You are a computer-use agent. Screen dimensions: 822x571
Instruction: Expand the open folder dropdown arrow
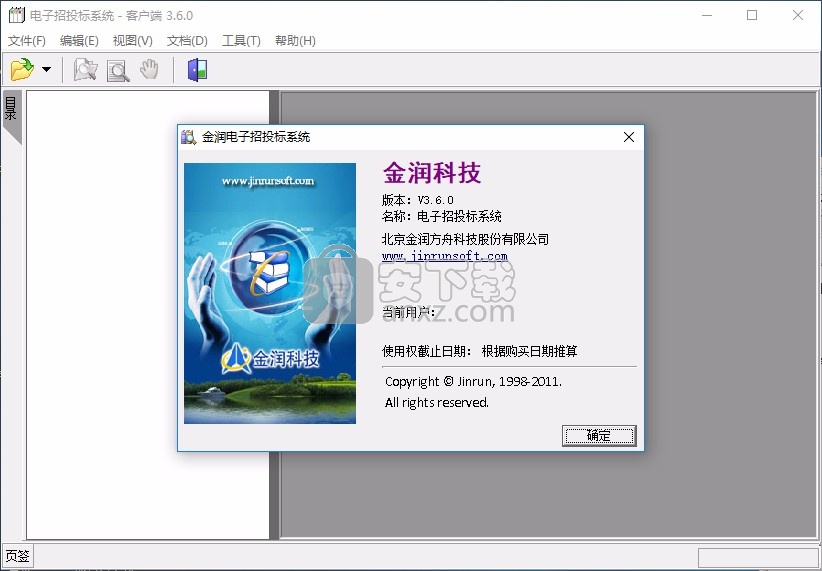47,70
